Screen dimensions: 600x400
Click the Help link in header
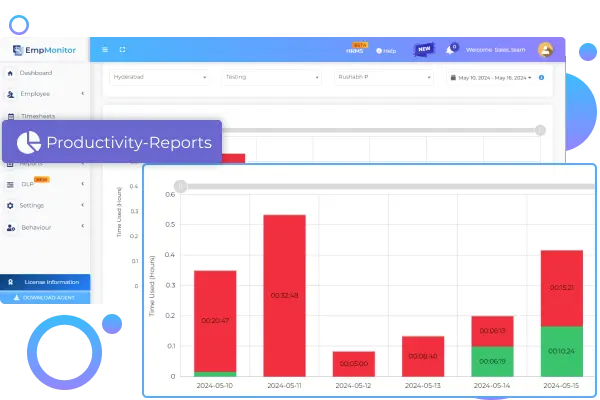386,50
